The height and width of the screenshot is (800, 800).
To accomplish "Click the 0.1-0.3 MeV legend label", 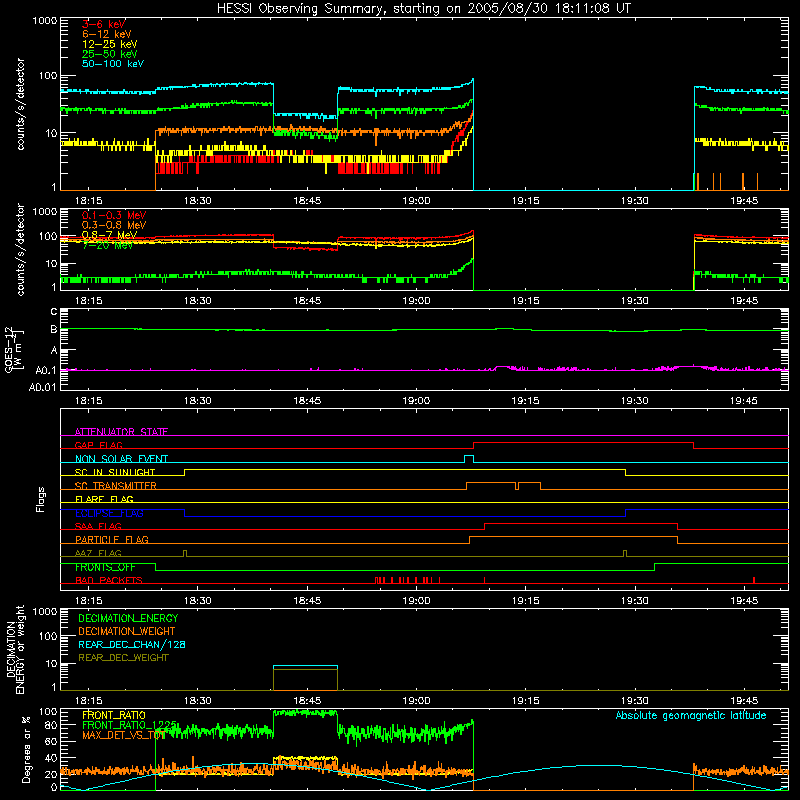I will 114,215.
